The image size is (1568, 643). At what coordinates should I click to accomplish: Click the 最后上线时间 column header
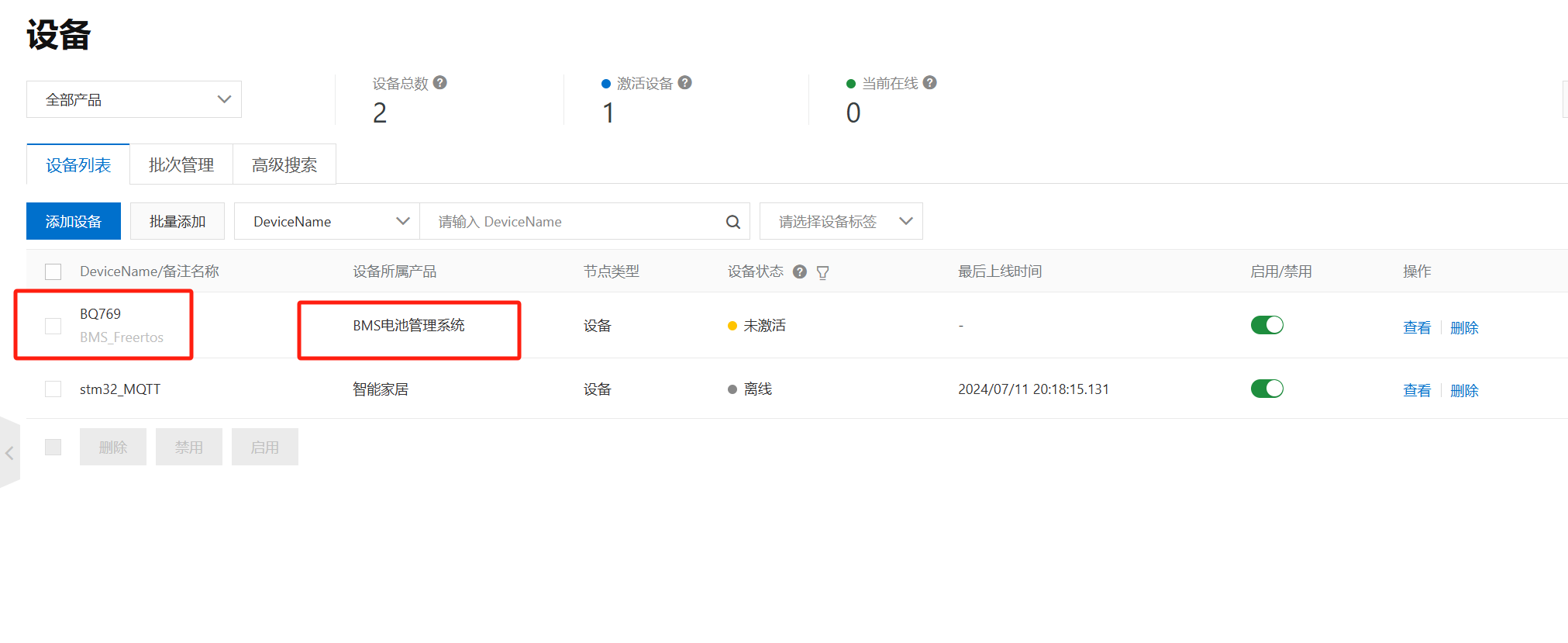(x=1000, y=271)
